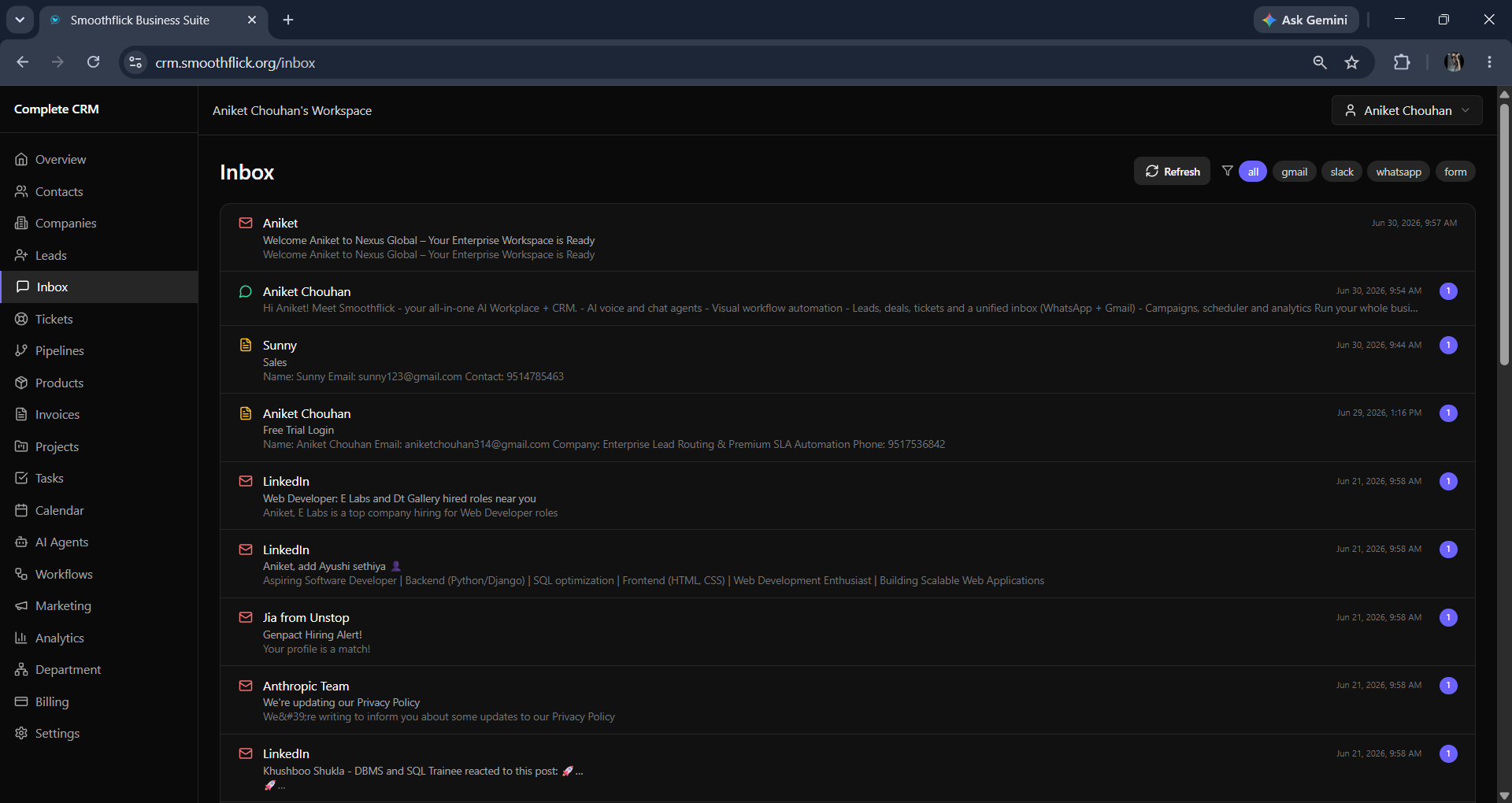
Task: Click the form icon beside Sunny's message
Action: [246, 345]
